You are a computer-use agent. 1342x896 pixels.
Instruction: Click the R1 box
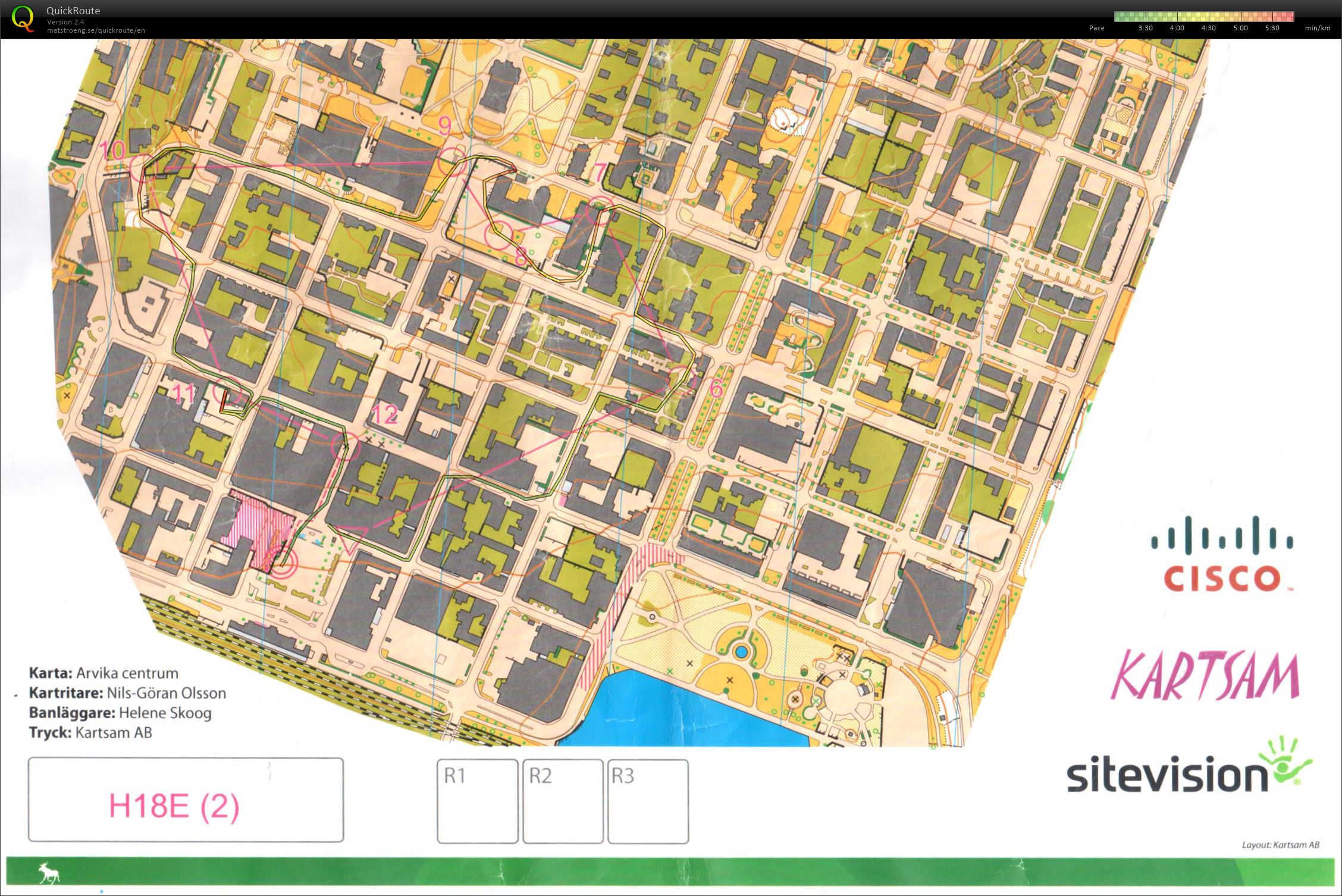[478, 801]
